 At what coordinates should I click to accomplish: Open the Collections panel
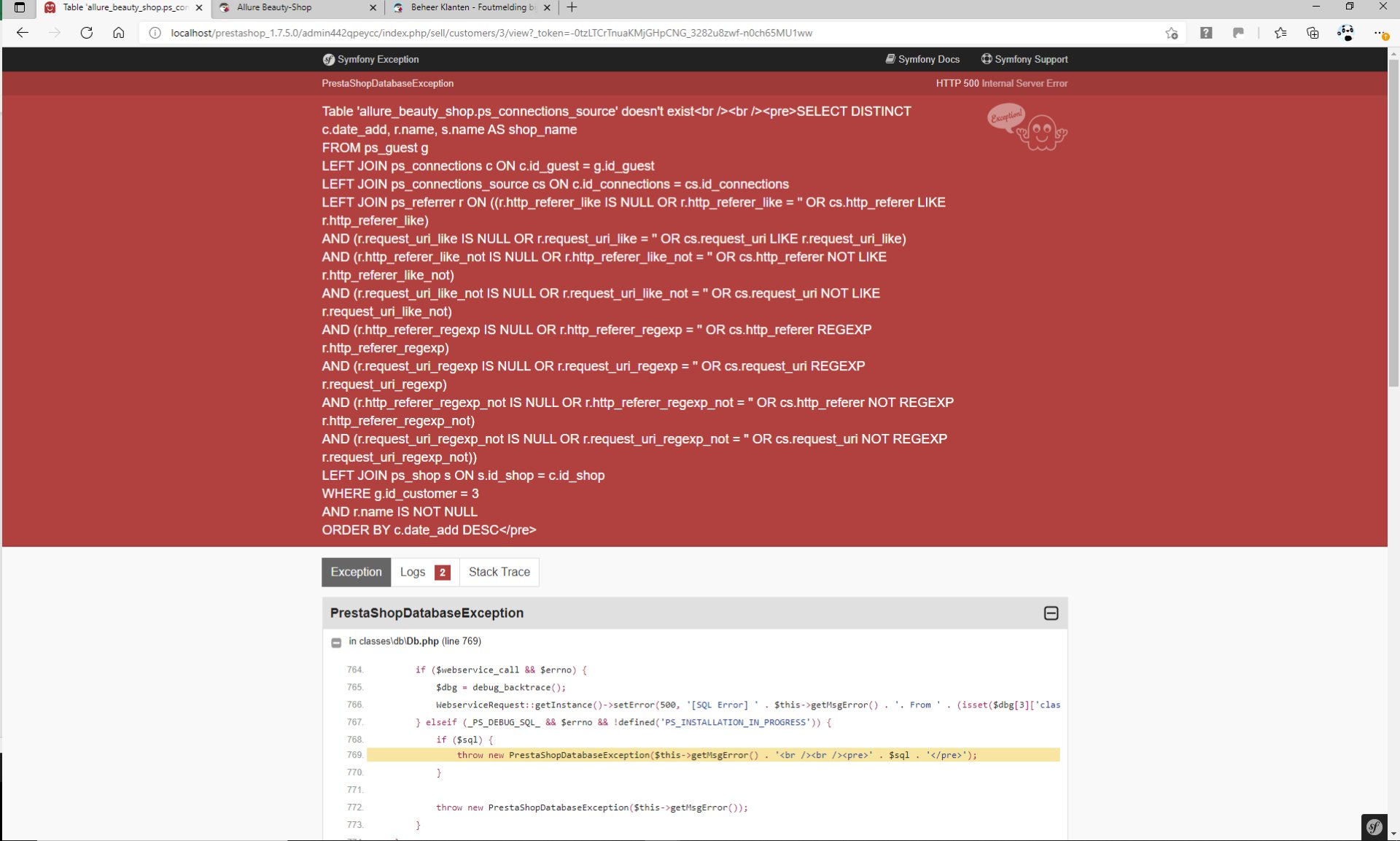pos(1312,33)
